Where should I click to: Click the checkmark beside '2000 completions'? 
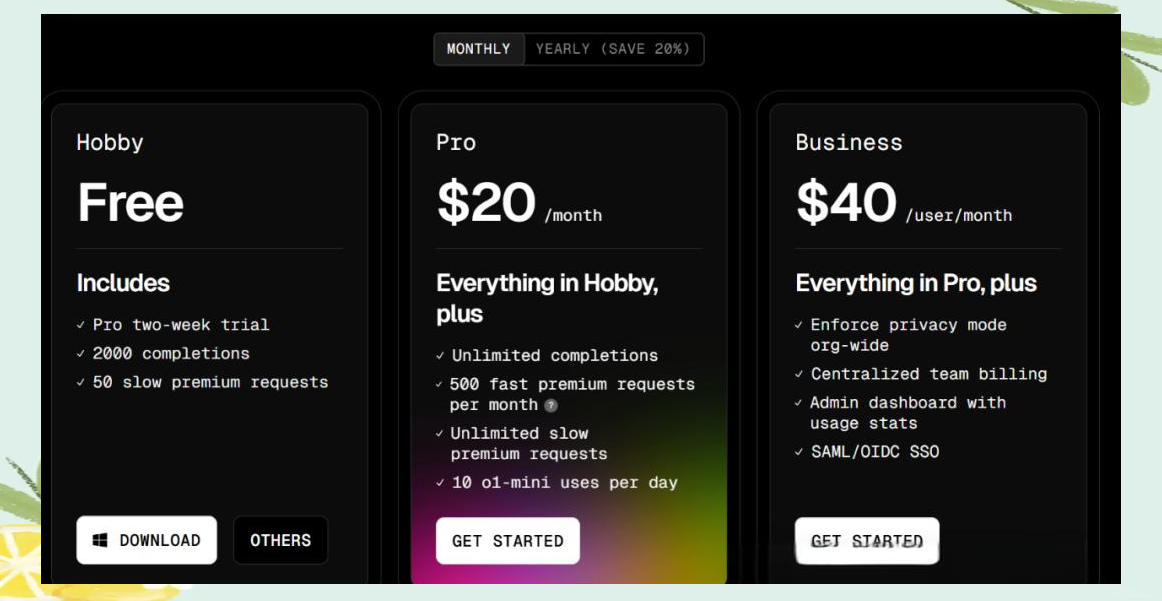(81, 354)
